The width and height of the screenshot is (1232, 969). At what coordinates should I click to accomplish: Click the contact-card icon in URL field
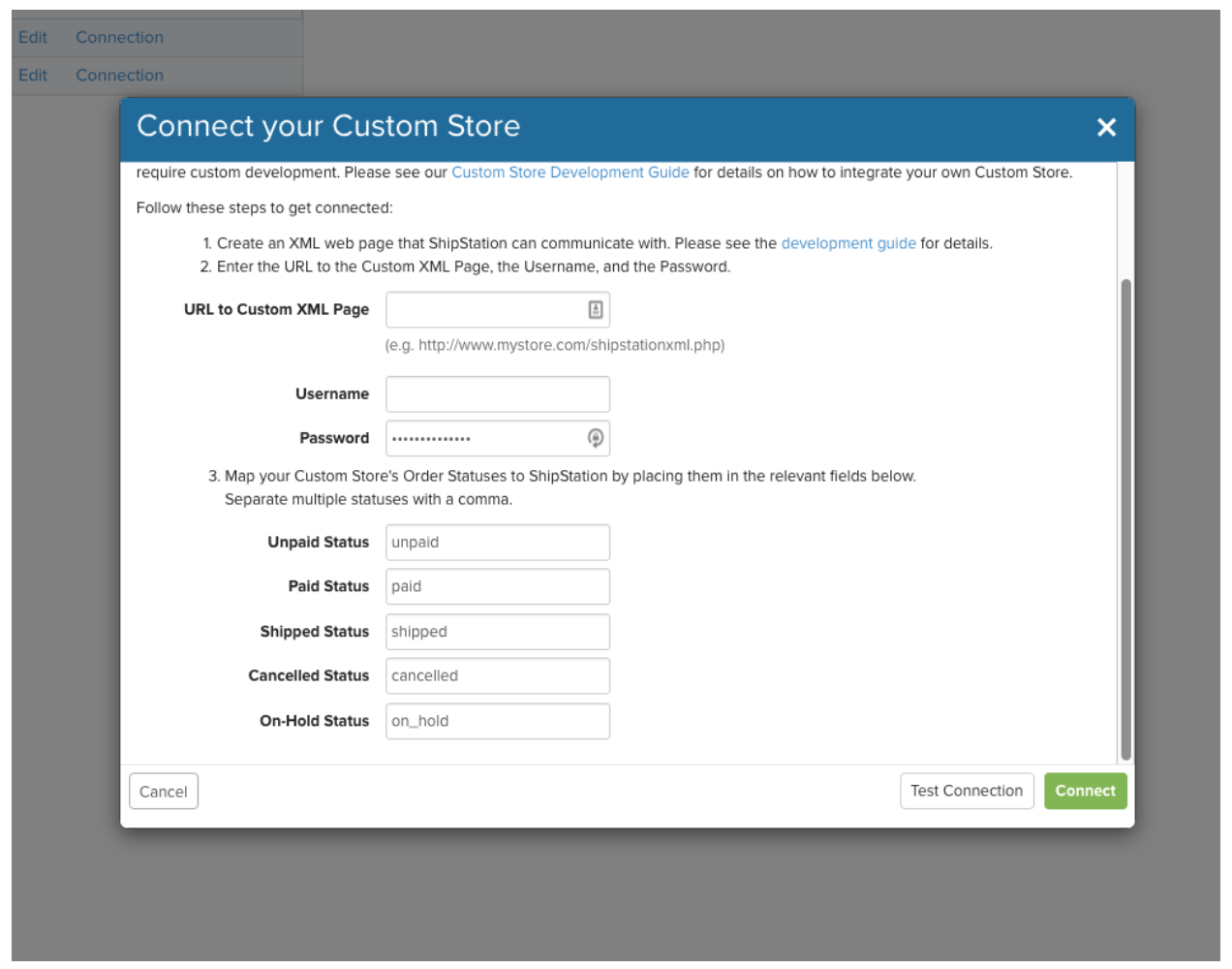(596, 309)
